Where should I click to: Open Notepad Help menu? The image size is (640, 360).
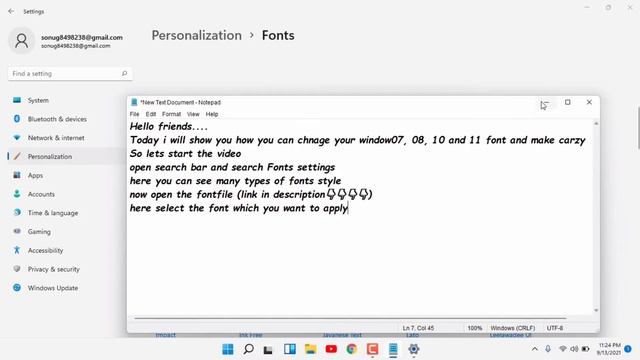point(211,114)
